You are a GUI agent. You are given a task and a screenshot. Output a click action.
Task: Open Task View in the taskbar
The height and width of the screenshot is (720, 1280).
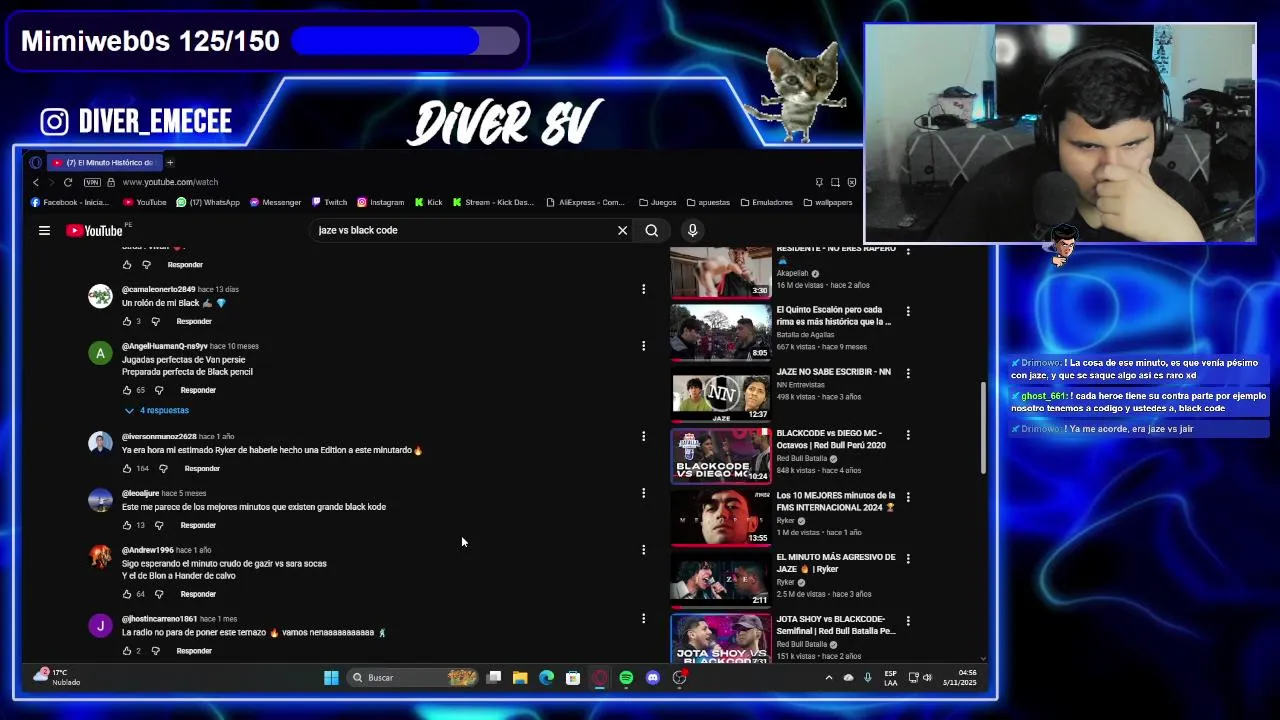[x=493, y=677]
